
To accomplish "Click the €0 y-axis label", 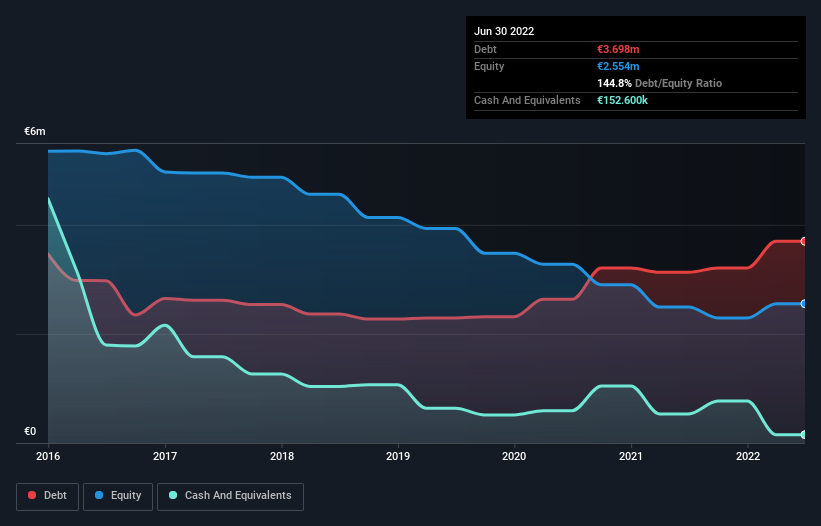I will 30,431.
